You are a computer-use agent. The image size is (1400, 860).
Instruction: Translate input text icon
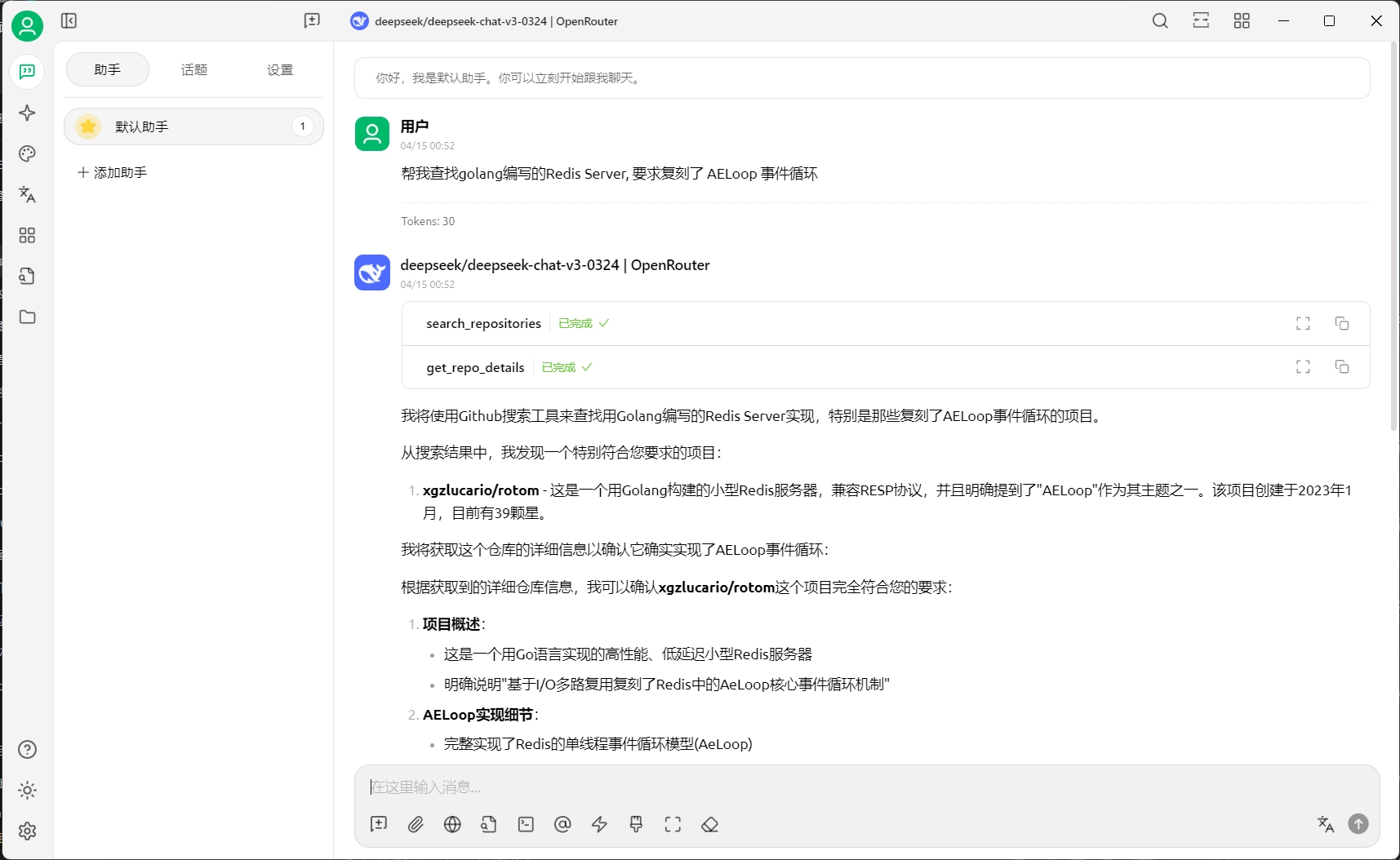(x=1326, y=824)
